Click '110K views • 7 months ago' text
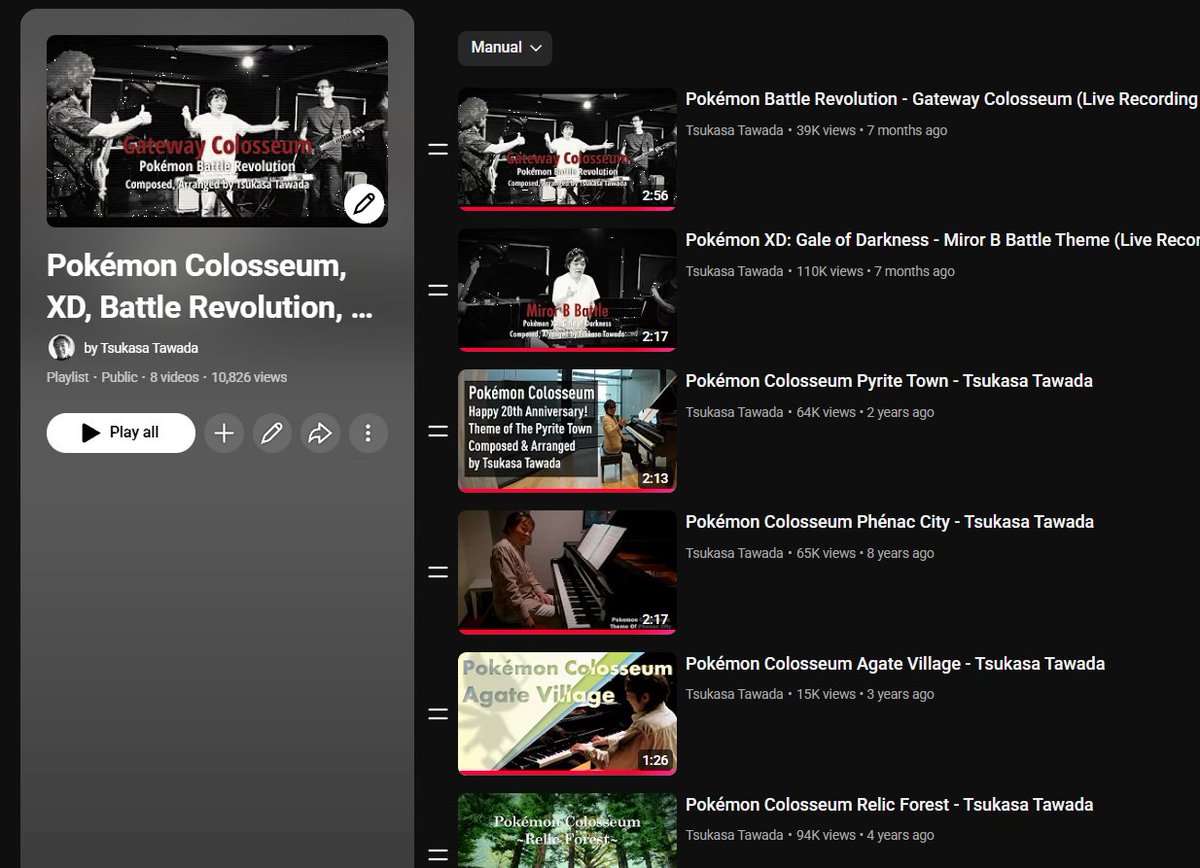The width and height of the screenshot is (1200, 868). 875,271
